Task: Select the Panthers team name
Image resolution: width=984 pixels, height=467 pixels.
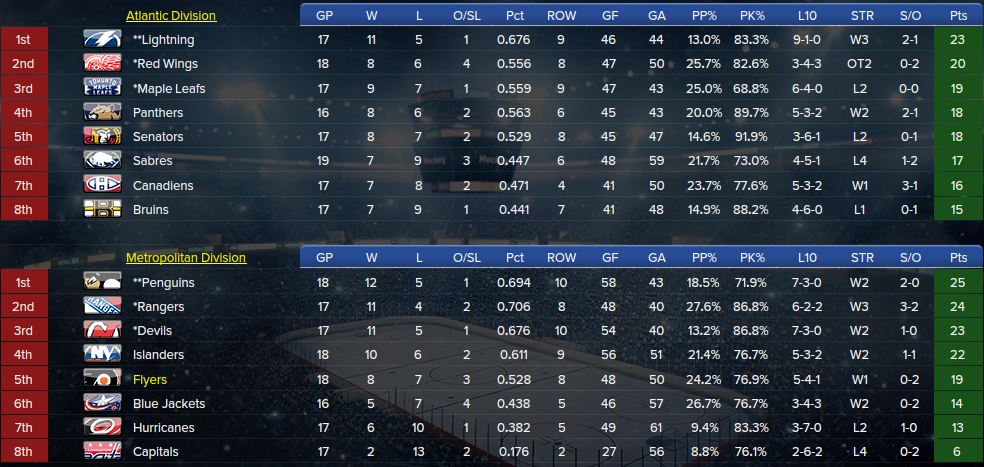Action: click(157, 113)
